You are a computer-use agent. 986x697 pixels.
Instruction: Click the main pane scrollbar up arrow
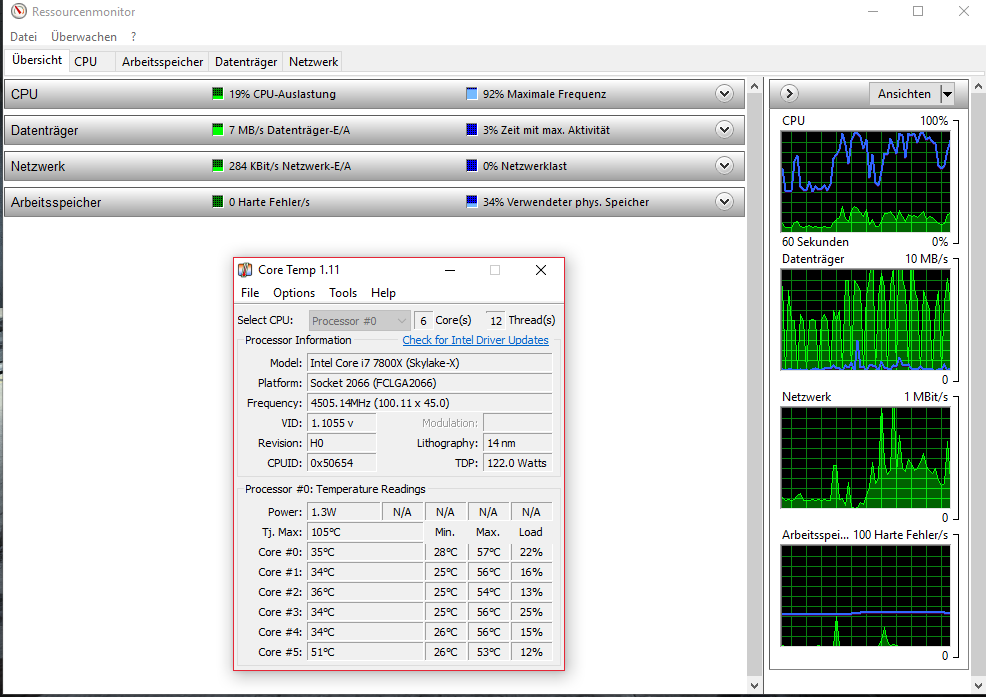(755, 86)
